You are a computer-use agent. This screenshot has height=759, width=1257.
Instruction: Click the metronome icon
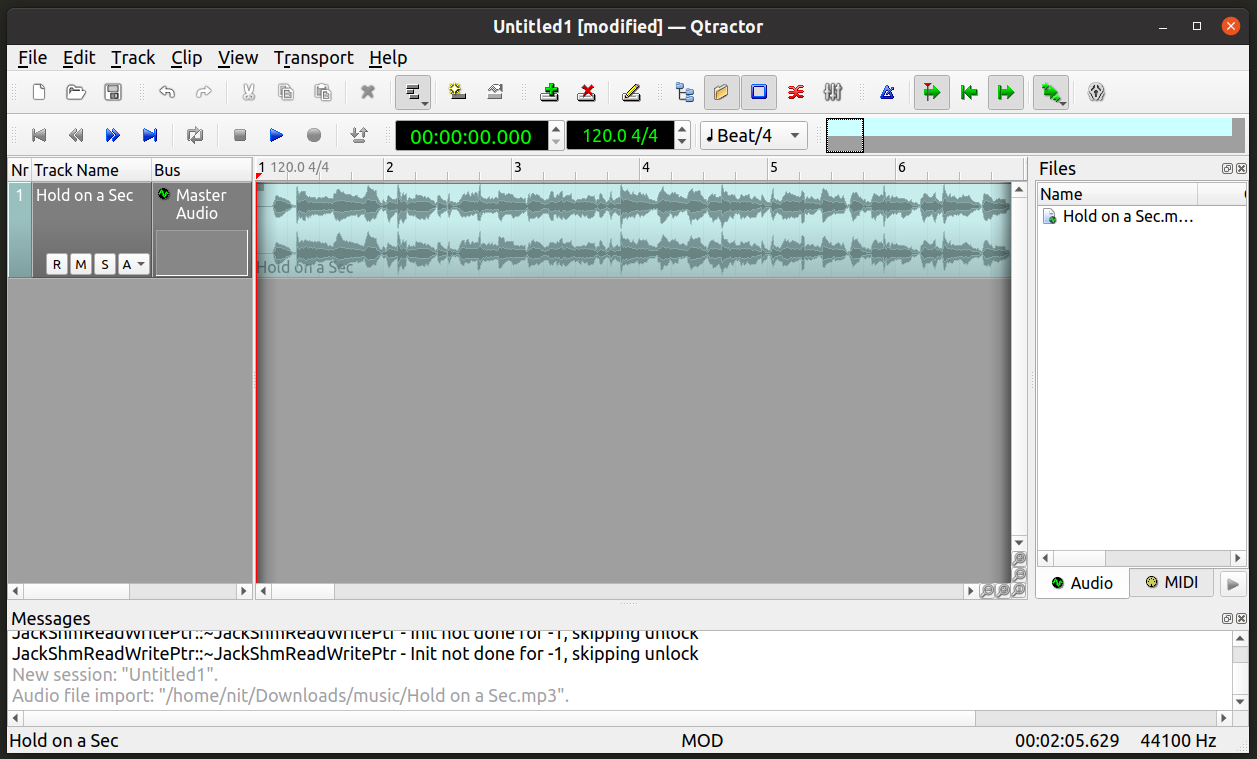click(x=887, y=93)
